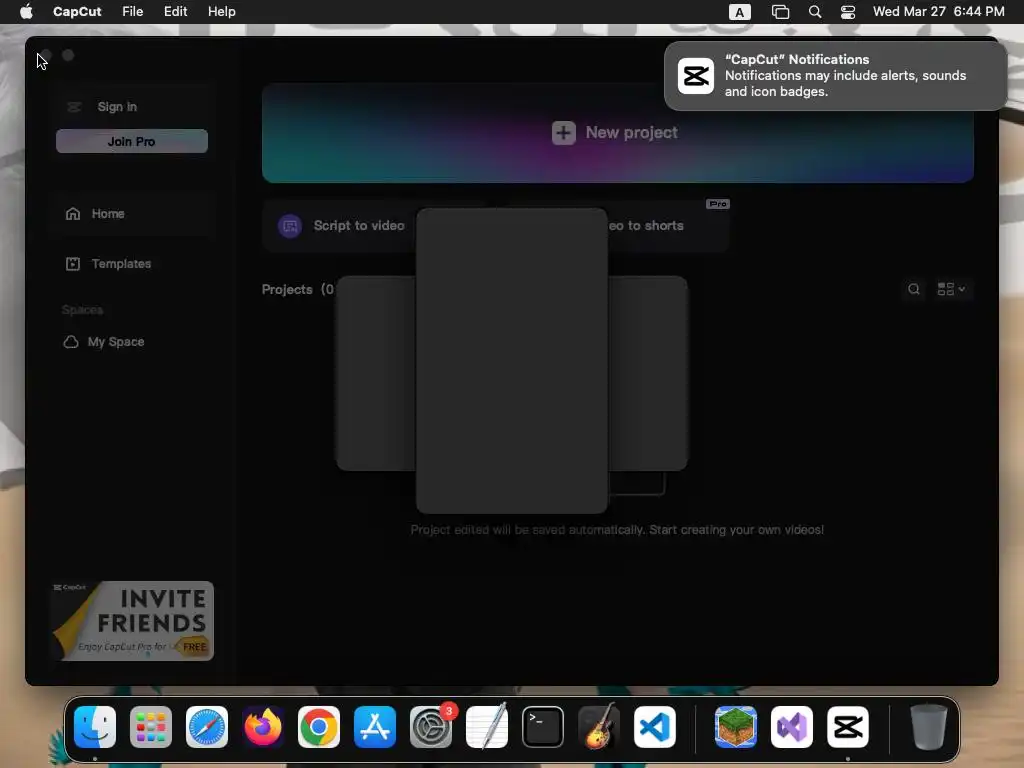Open the Help menu

(x=221, y=12)
